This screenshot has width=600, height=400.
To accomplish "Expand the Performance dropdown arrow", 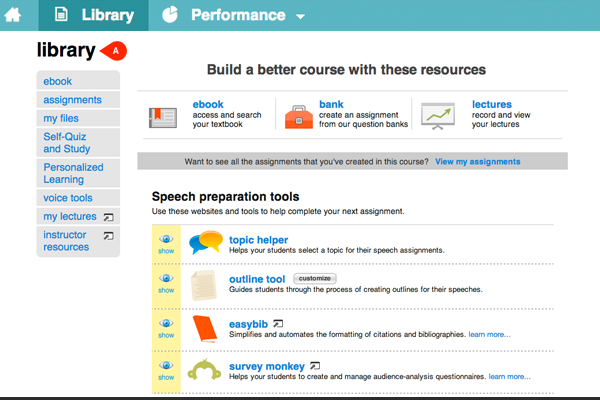I will [301, 17].
